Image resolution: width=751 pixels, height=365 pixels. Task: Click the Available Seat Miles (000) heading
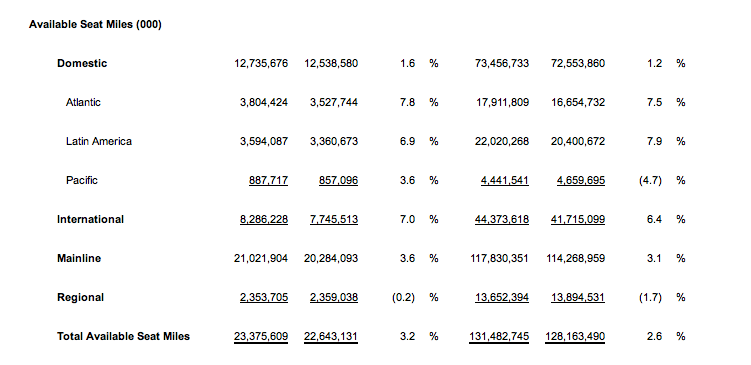click(x=95, y=25)
